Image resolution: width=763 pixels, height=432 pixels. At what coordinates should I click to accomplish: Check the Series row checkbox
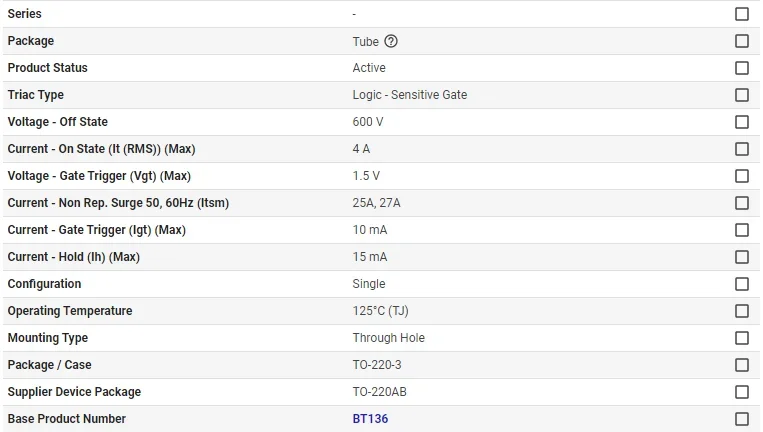point(742,14)
